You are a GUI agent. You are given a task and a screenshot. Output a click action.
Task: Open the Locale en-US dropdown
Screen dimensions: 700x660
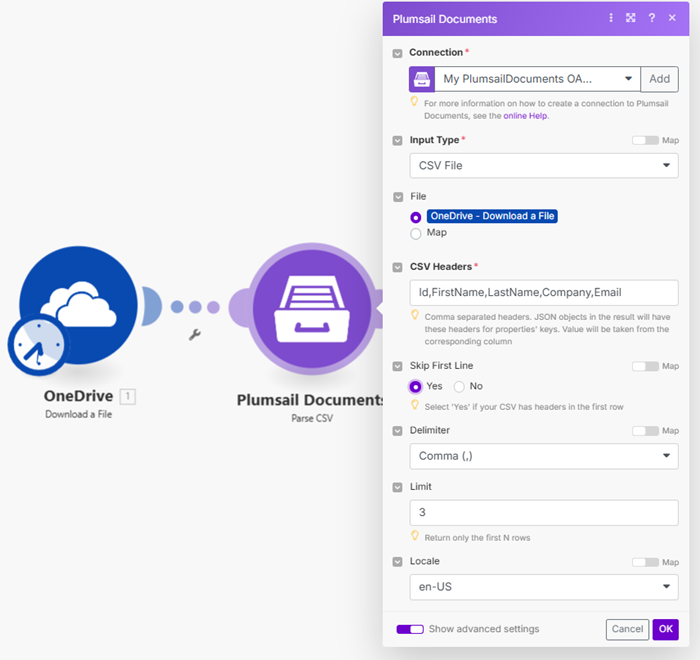click(x=544, y=587)
